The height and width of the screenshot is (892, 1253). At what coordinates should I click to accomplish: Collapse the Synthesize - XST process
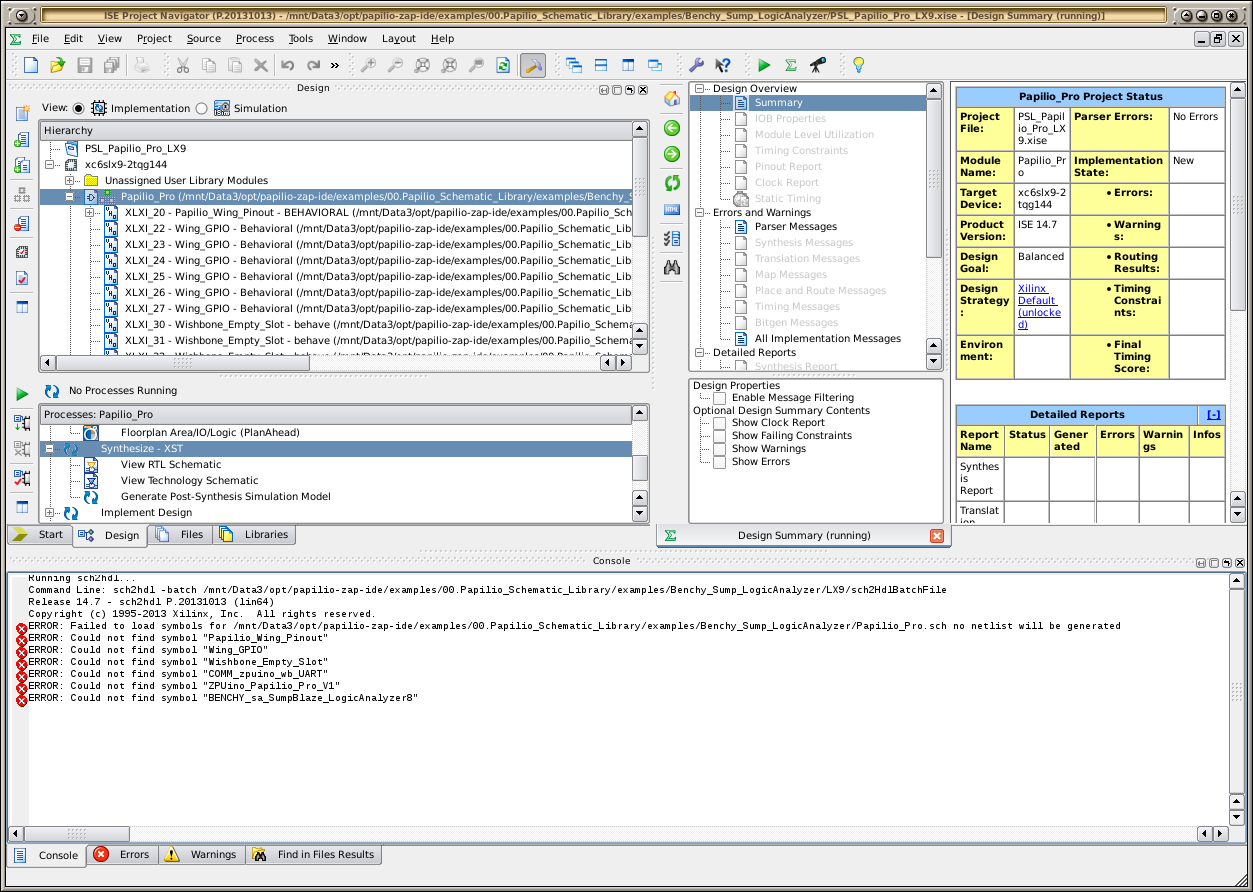pyautogui.click(x=50, y=449)
